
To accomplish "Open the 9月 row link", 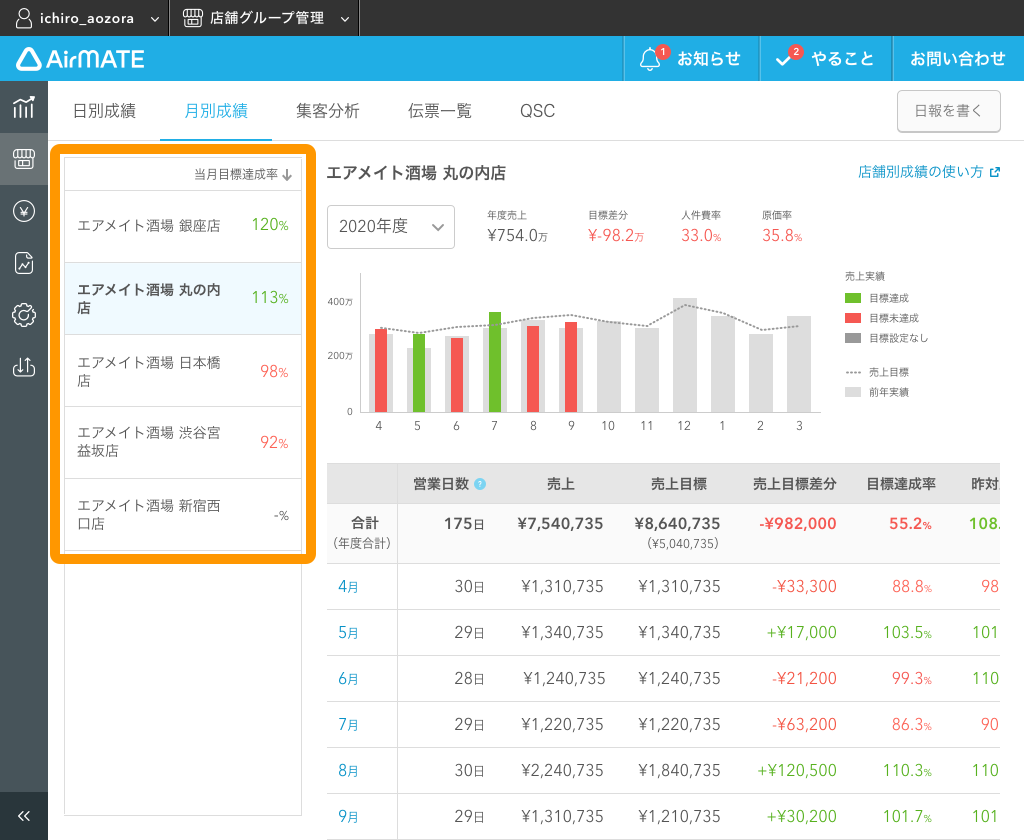I will (x=348, y=816).
